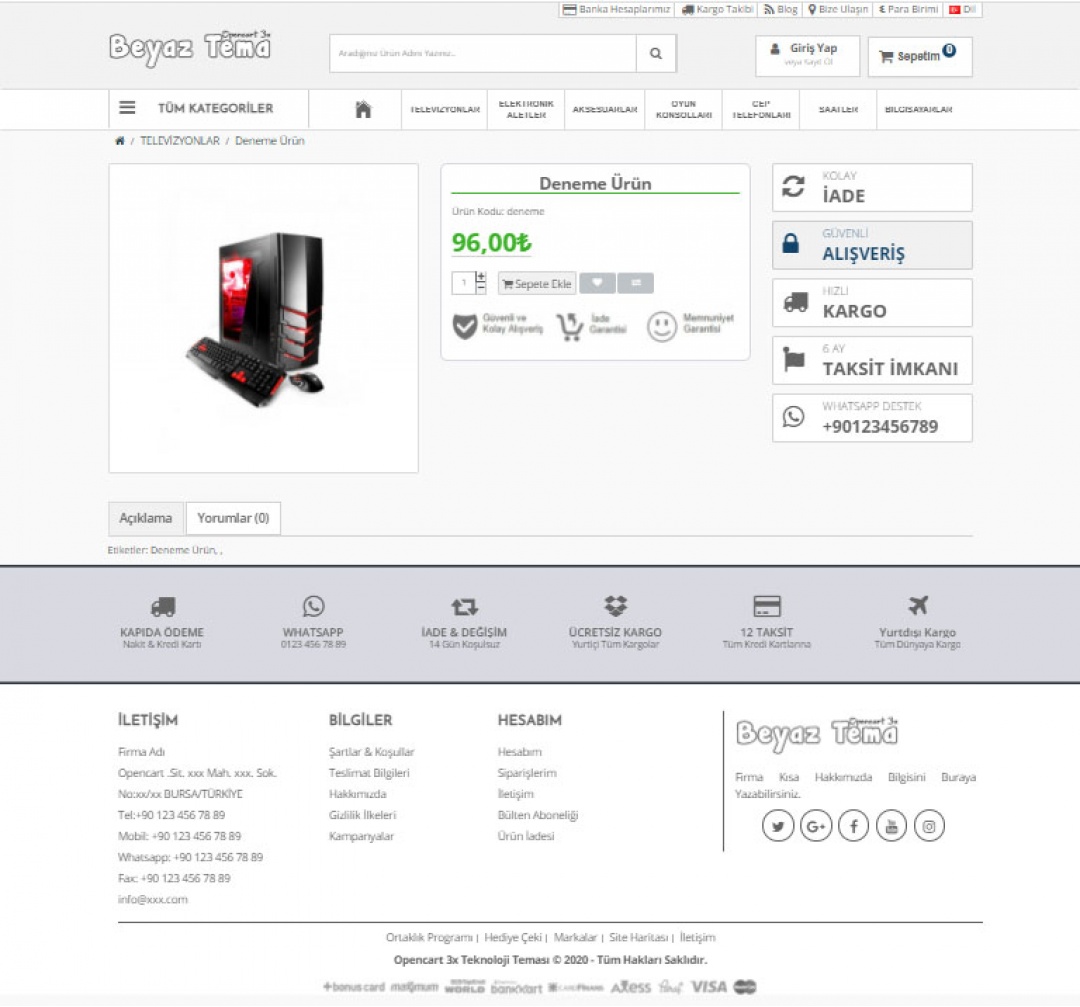Click the gaming PC product image
The image size is (1080, 1007).
pos(263,318)
